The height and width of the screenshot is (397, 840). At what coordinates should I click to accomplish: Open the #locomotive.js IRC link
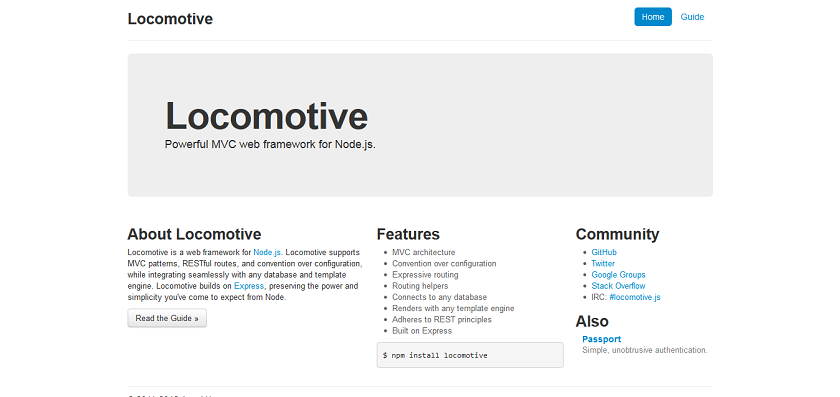pyautogui.click(x=634, y=297)
